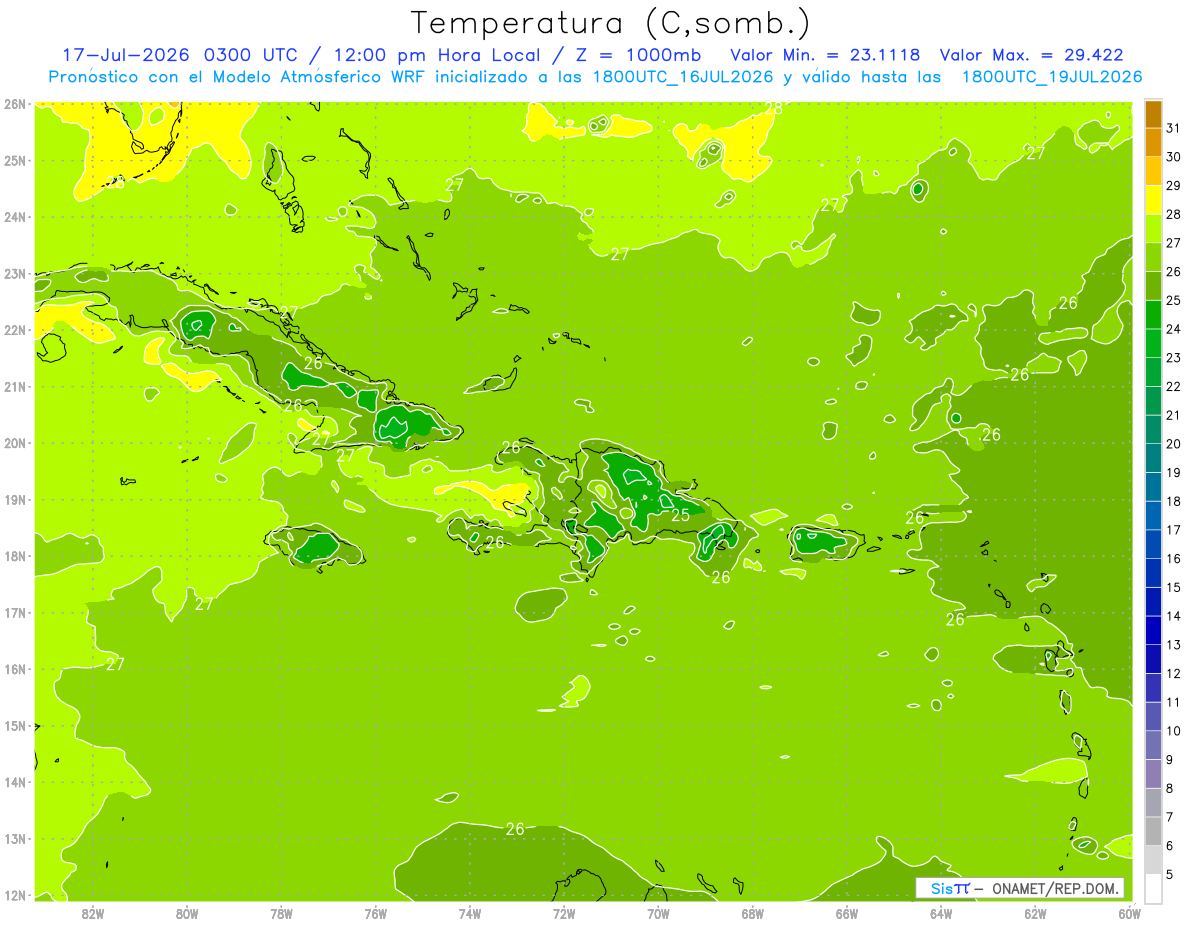Click the longitude axis label "78W"
Viewport: 1200px width, 927px height.
tap(281, 913)
